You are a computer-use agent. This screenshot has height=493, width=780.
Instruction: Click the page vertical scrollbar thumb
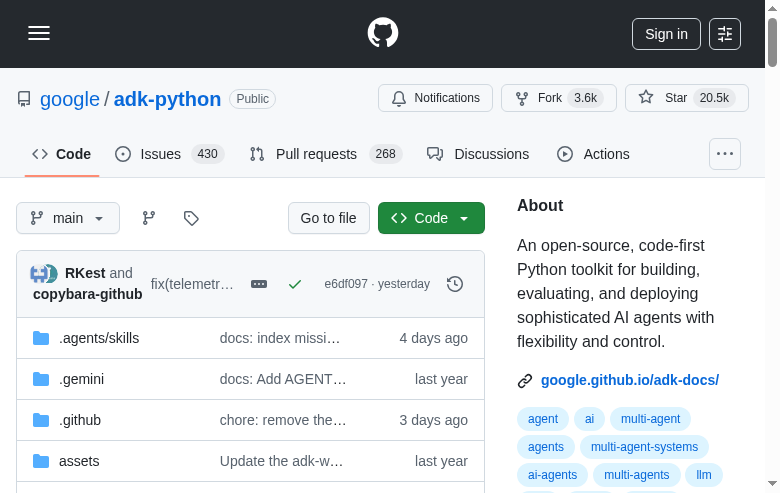(x=772, y=42)
